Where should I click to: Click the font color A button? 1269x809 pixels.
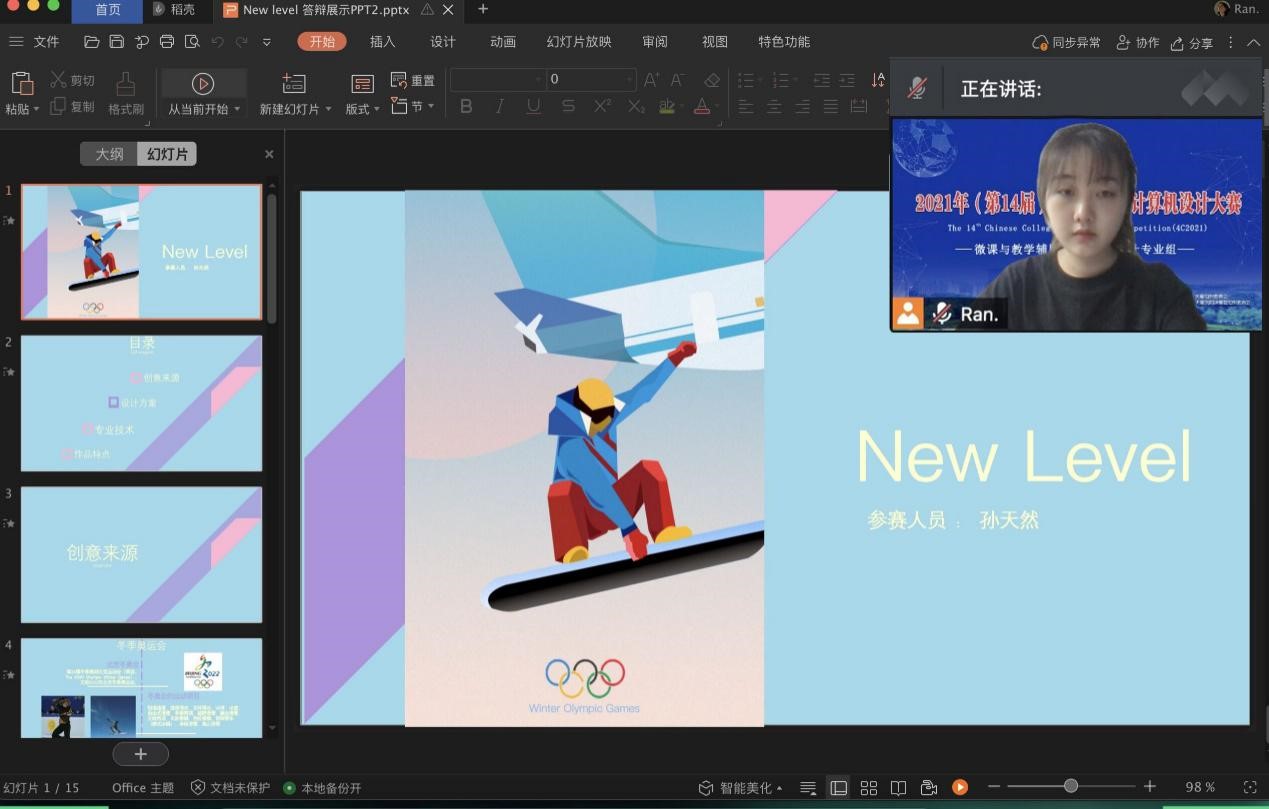pyautogui.click(x=702, y=106)
